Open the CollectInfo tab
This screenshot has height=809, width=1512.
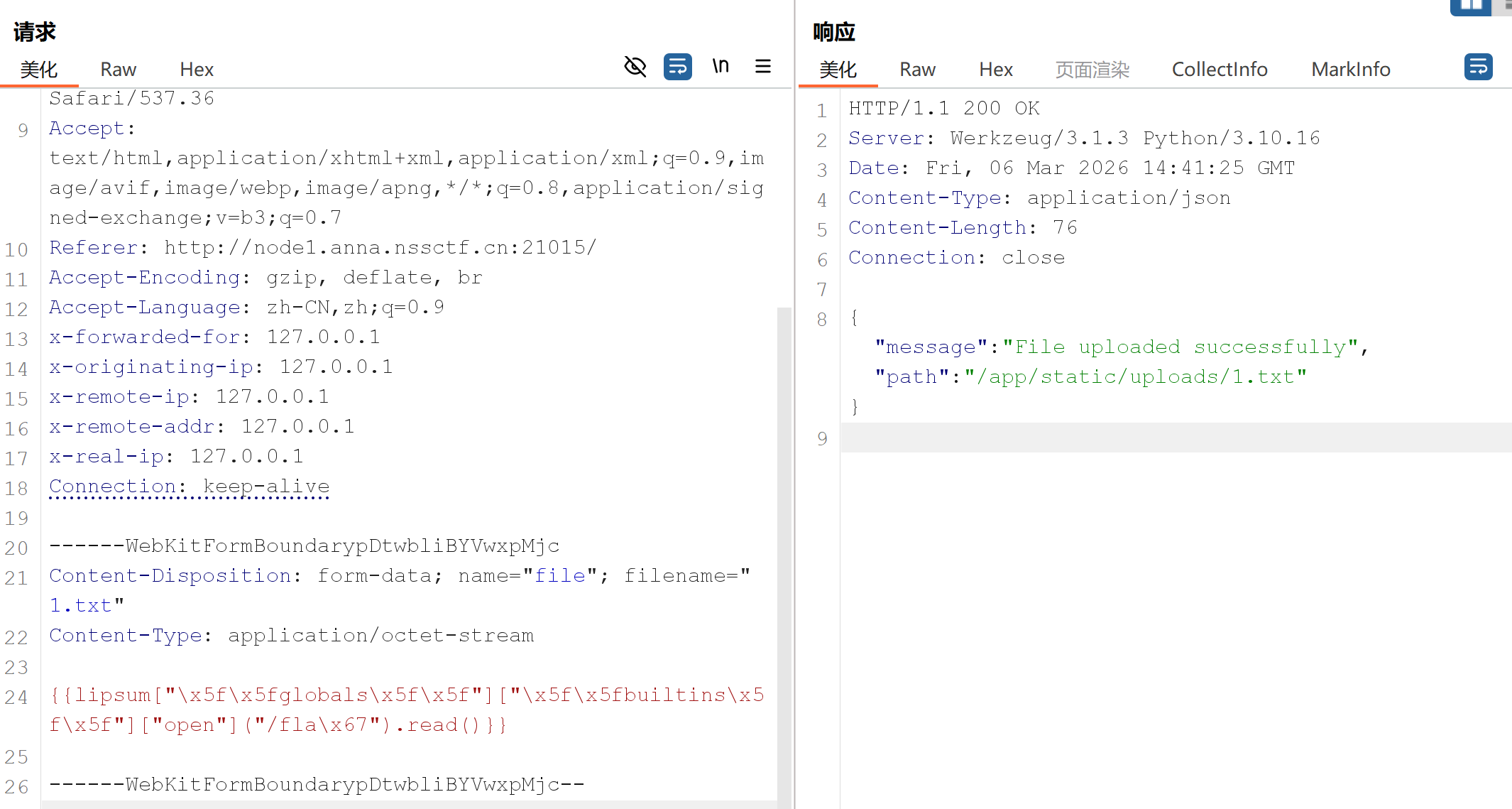tap(1219, 70)
